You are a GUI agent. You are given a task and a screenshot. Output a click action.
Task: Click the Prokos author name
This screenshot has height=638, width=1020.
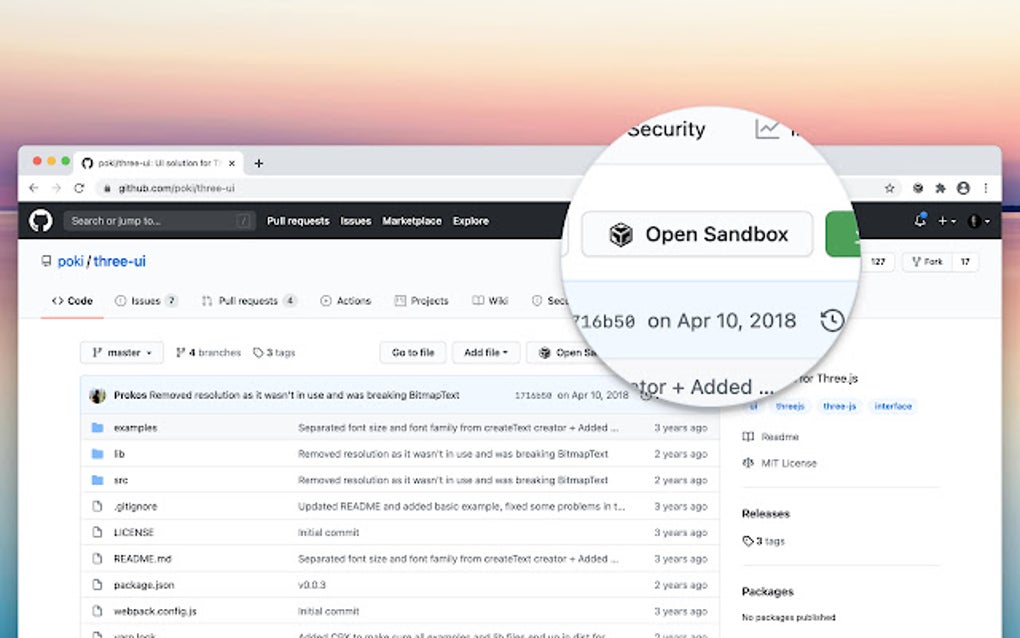click(130, 395)
